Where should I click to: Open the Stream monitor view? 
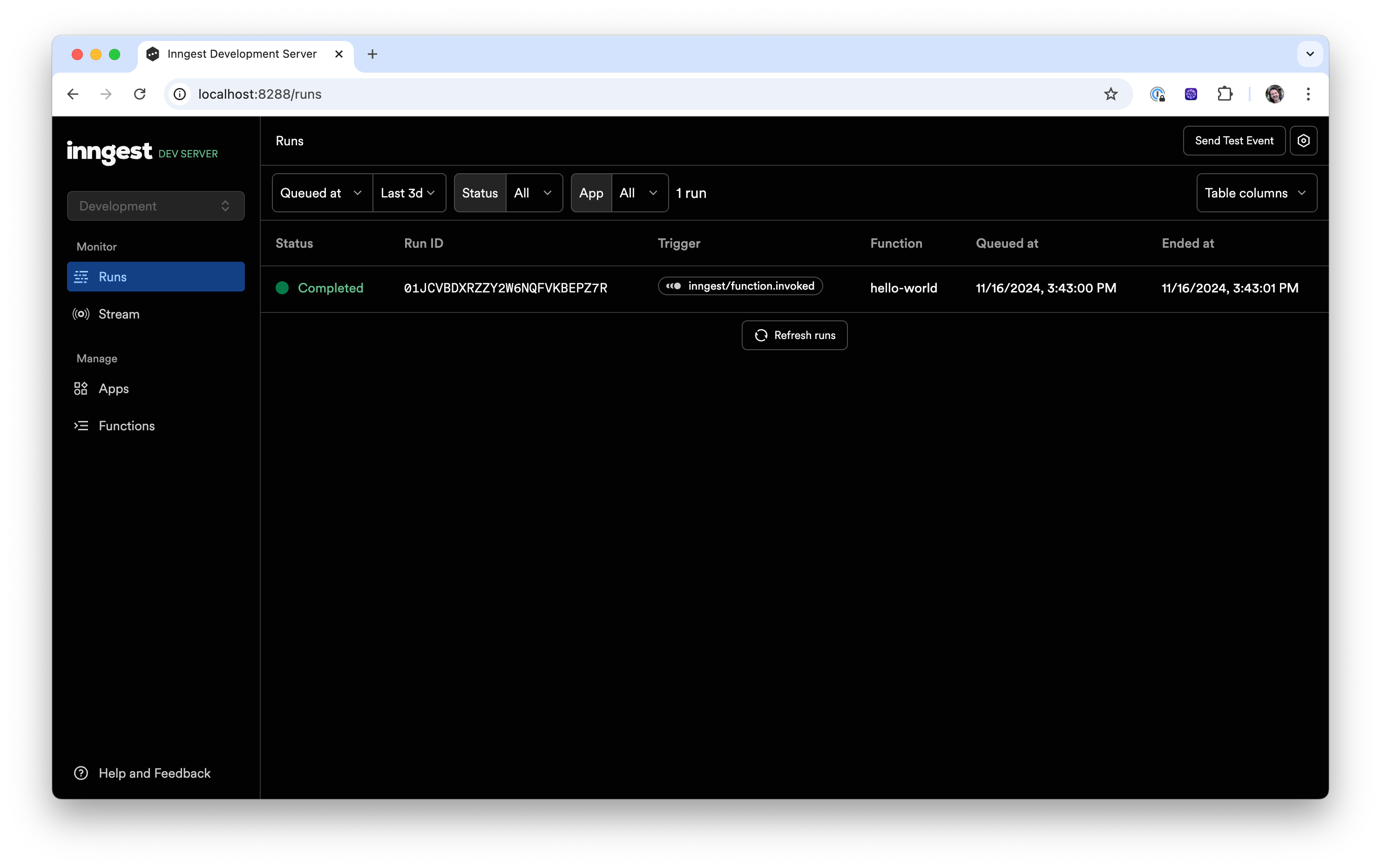pos(119,314)
